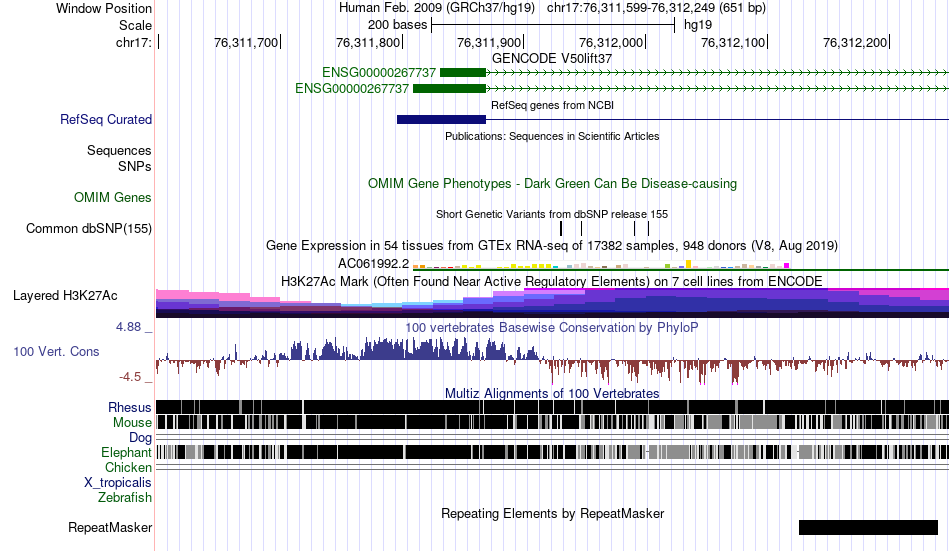Image resolution: width=950 pixels, height=551 pixels.
Task: Open 'Multiz Alignments of 100 Vertebrates' title
Action: (552, 393)
